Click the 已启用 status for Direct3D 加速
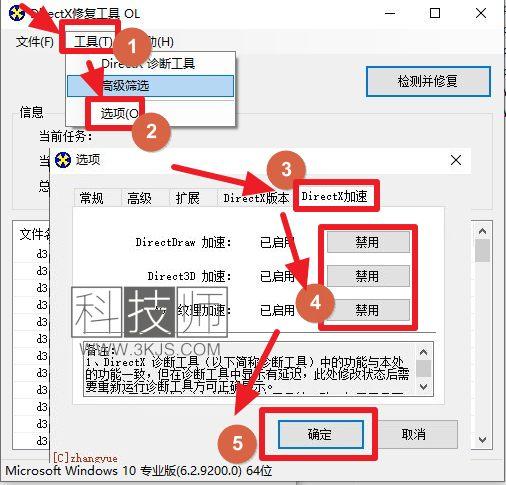This screenshot has height=485, width=506. [277, 276]
